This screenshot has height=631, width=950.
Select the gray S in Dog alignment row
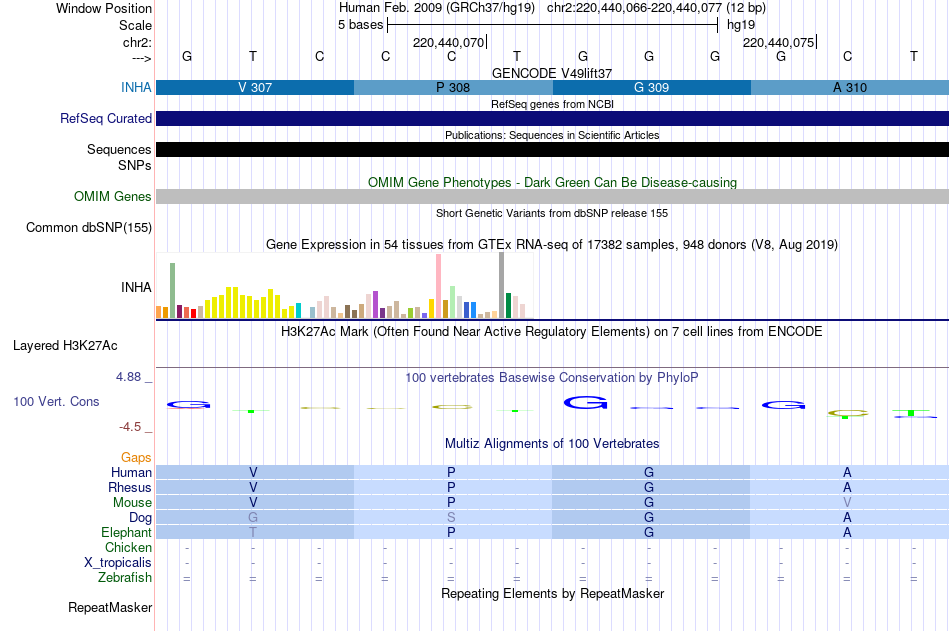451,518
